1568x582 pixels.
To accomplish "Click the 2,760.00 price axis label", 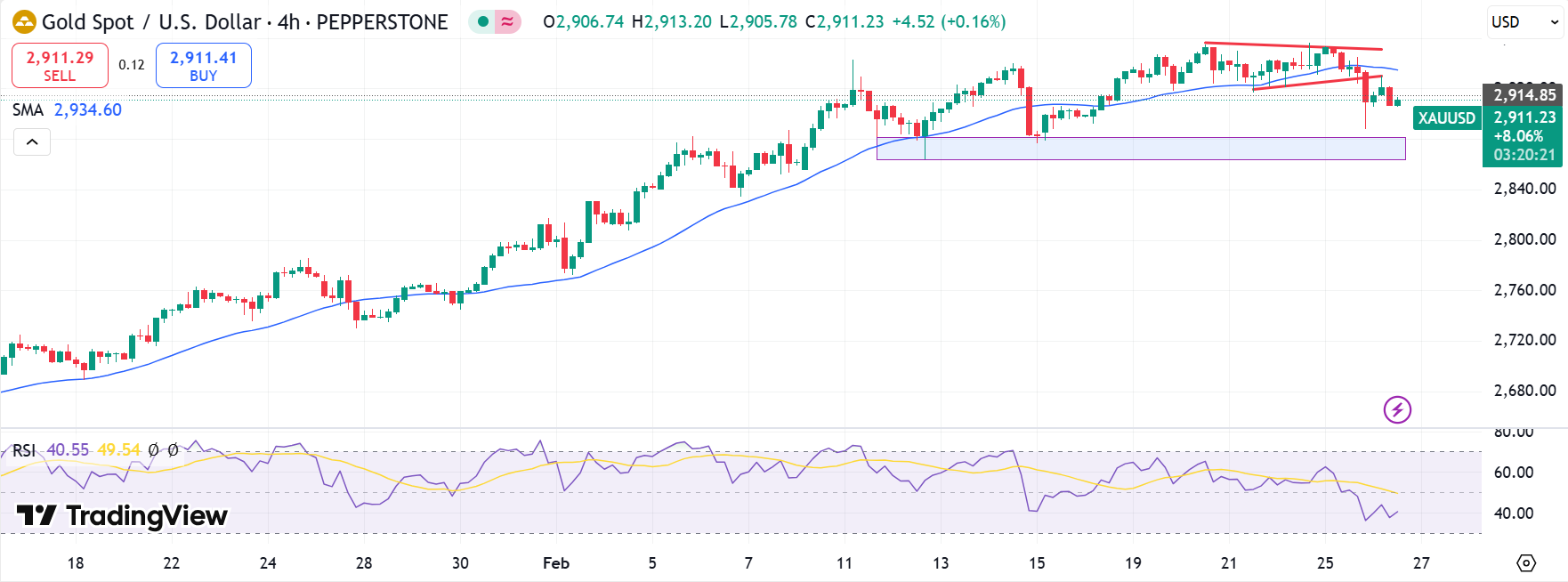I will (x=1524, y=290).
